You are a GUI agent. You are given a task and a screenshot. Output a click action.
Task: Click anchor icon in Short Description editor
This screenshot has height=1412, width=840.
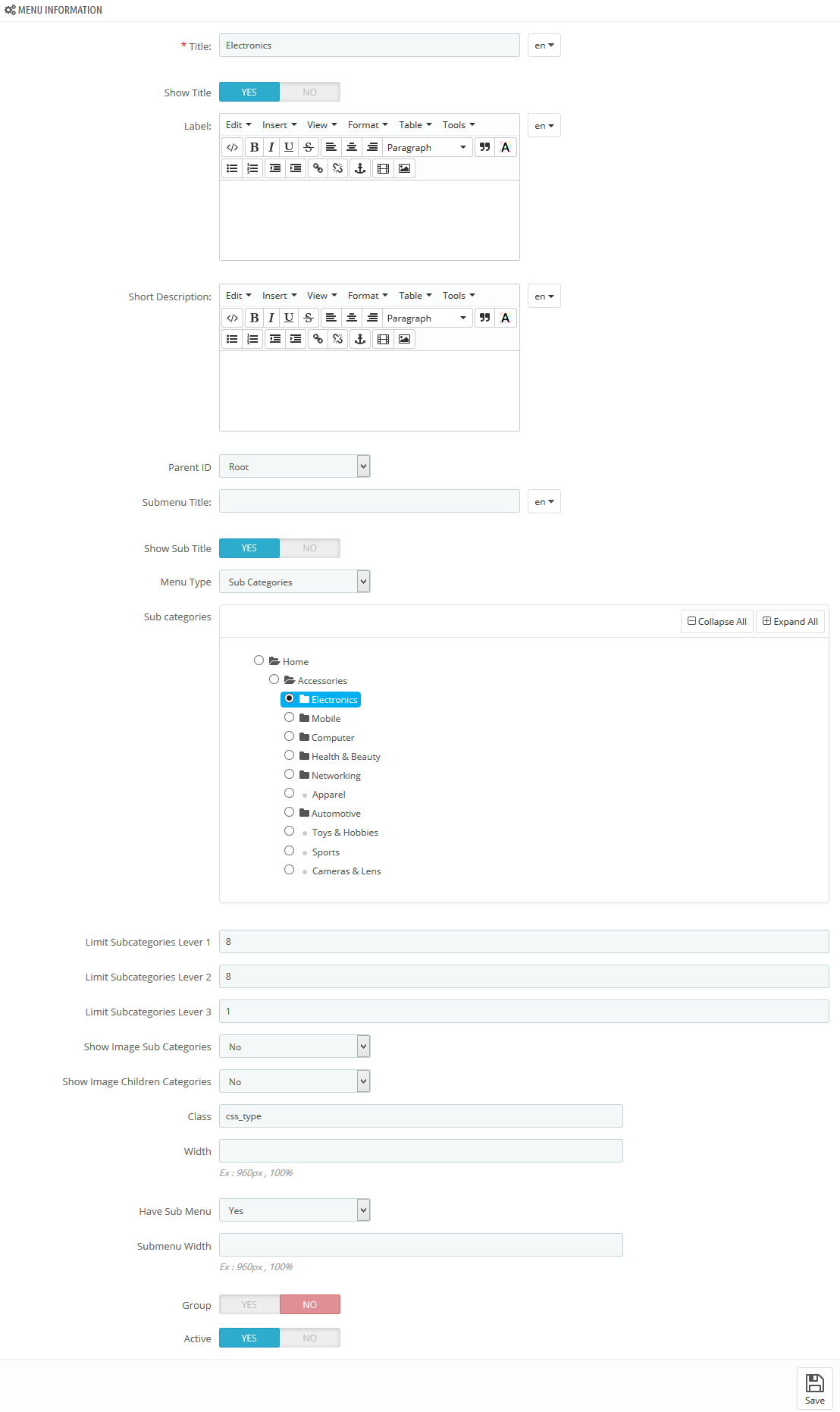point(360,339)
